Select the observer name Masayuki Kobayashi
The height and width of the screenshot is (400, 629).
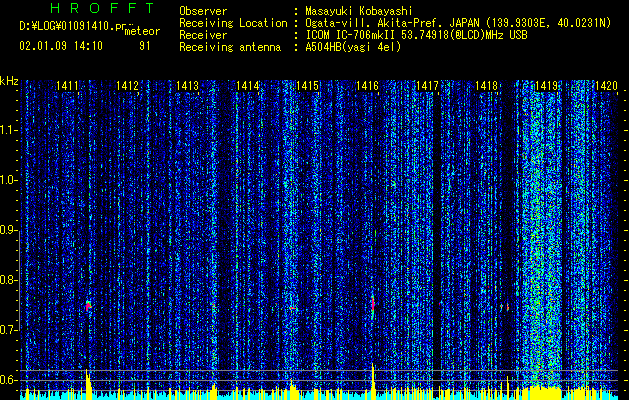359,11
